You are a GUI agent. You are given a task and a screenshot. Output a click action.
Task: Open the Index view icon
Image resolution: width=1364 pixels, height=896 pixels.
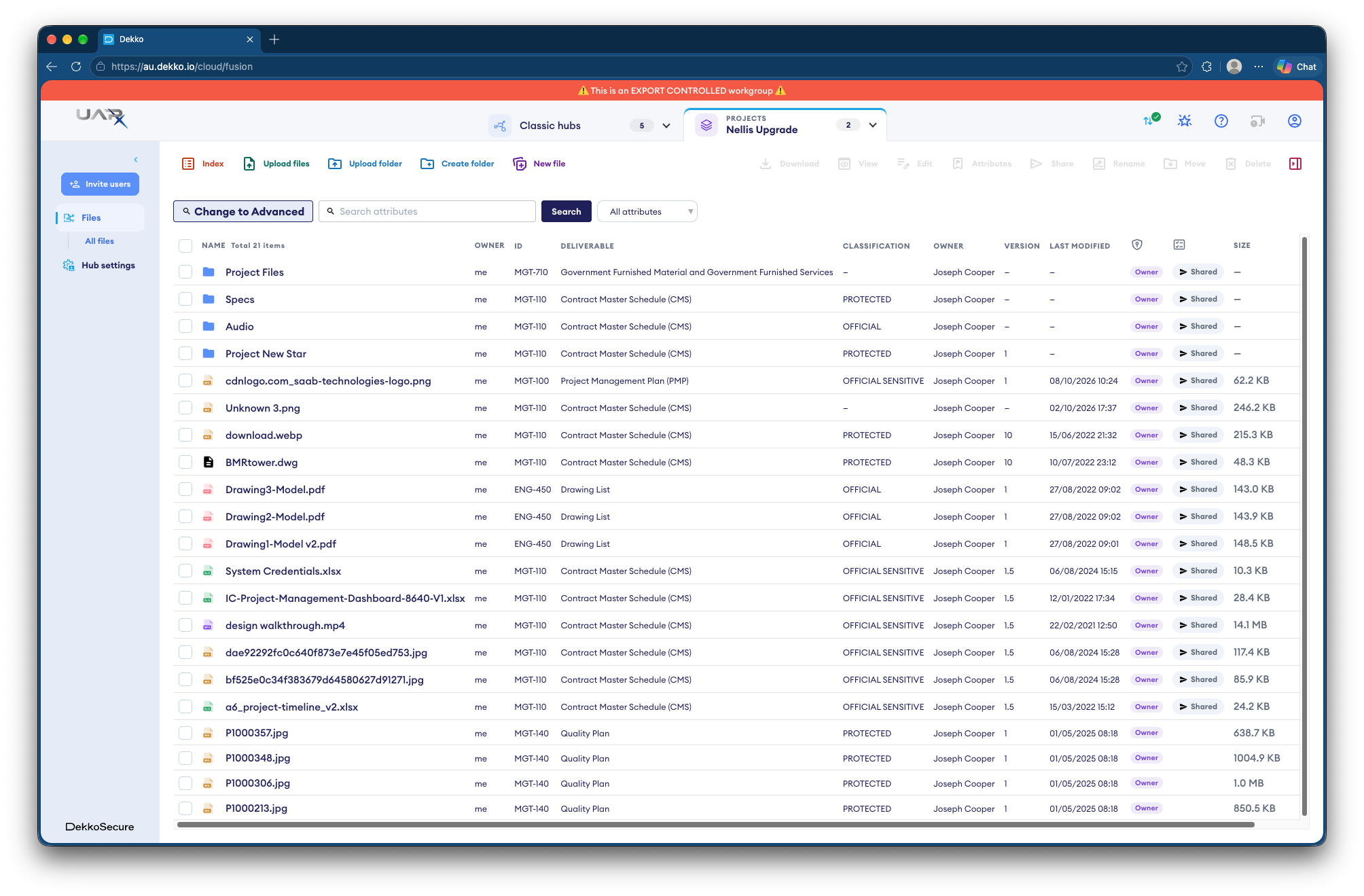(188, 164)
